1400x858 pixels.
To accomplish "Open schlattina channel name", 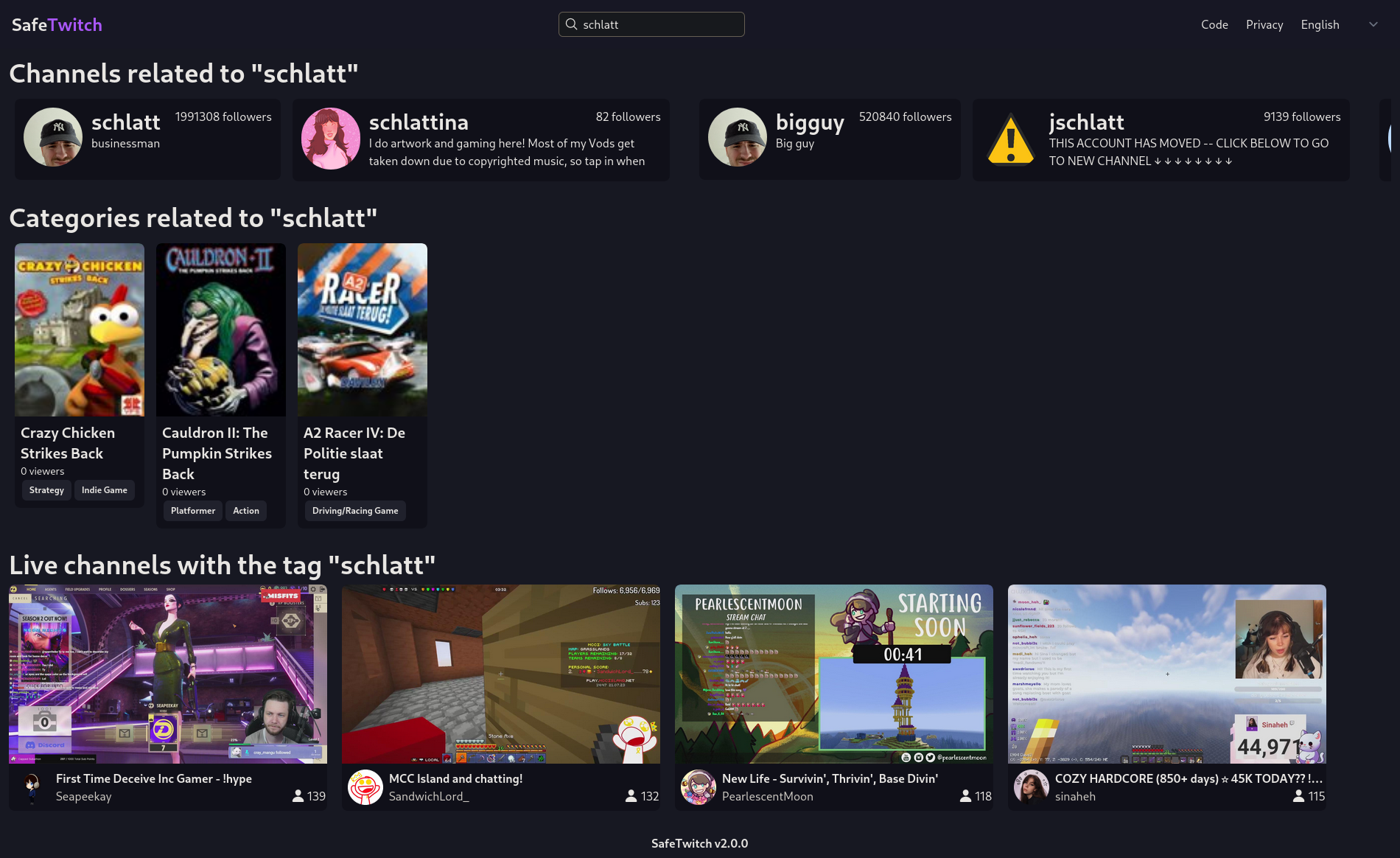I will (419, 122).
